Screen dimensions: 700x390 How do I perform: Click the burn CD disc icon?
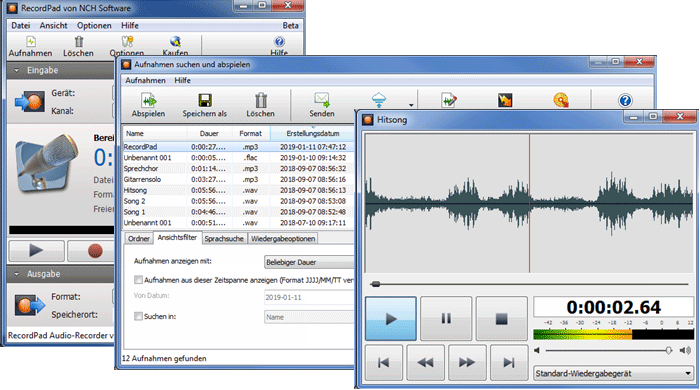point(561,100)
